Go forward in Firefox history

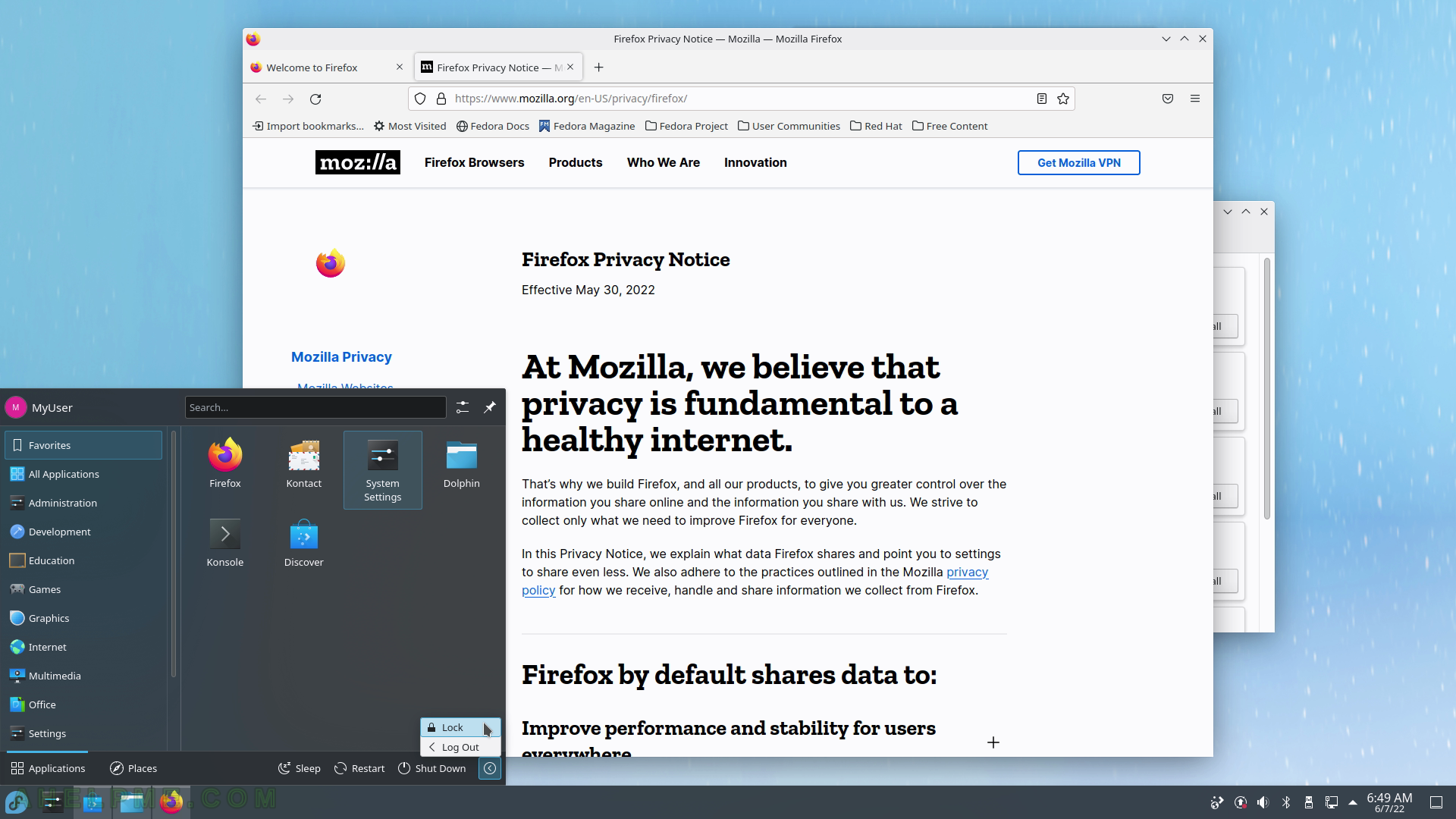coord(288,99)
